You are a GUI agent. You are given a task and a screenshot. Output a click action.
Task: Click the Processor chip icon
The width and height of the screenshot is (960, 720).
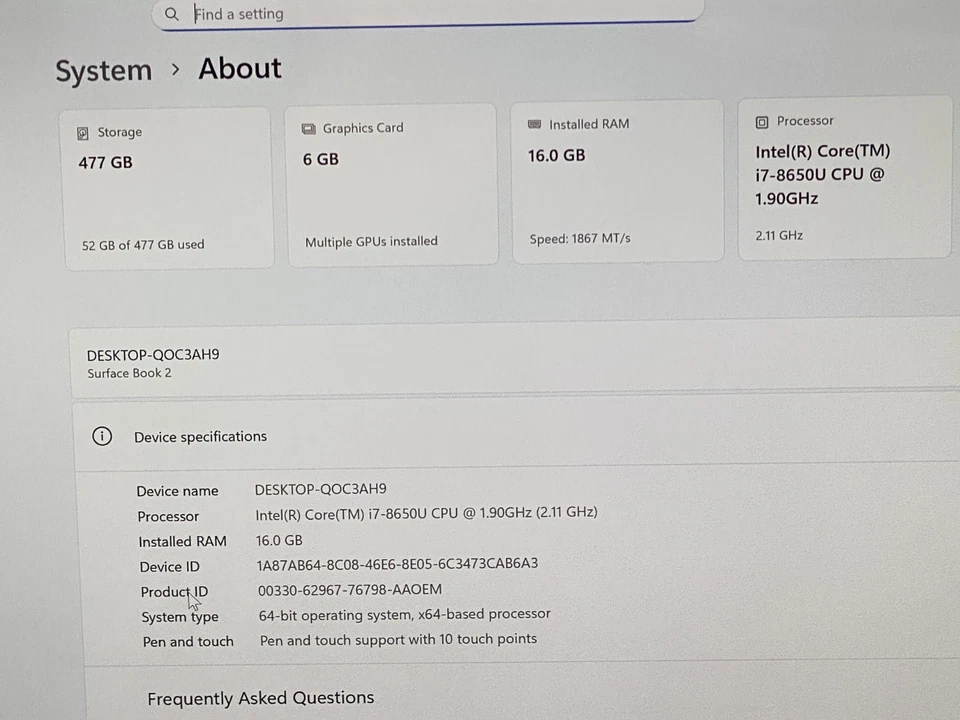tap(761, 121)
